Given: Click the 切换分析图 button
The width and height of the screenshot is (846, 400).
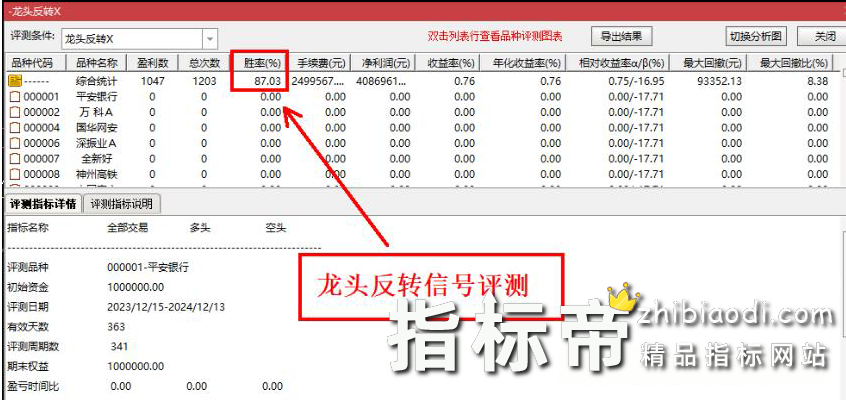Looking at the screenshot, I should (755, 37).
